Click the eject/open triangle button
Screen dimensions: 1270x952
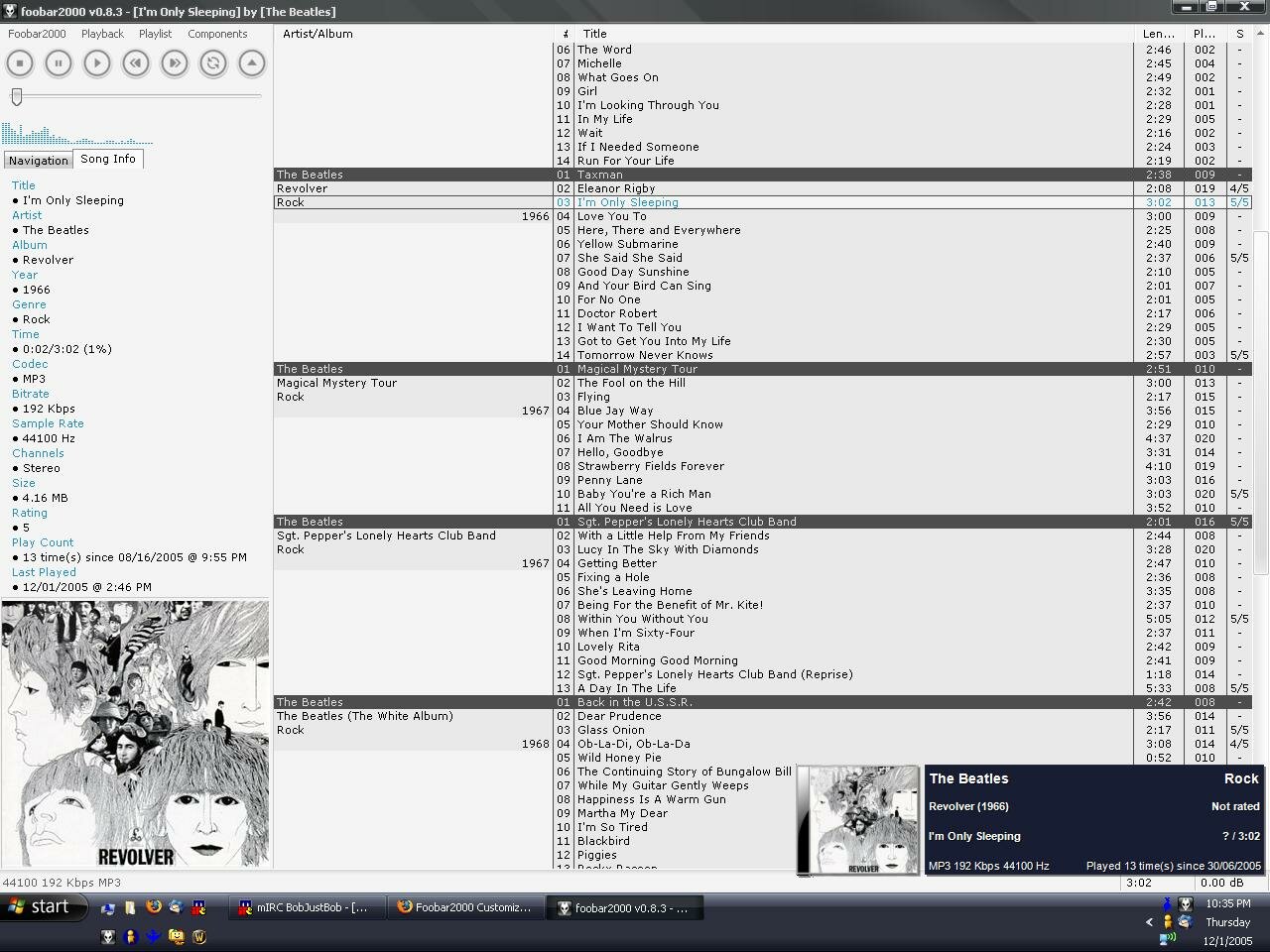(x=252, y=63)
